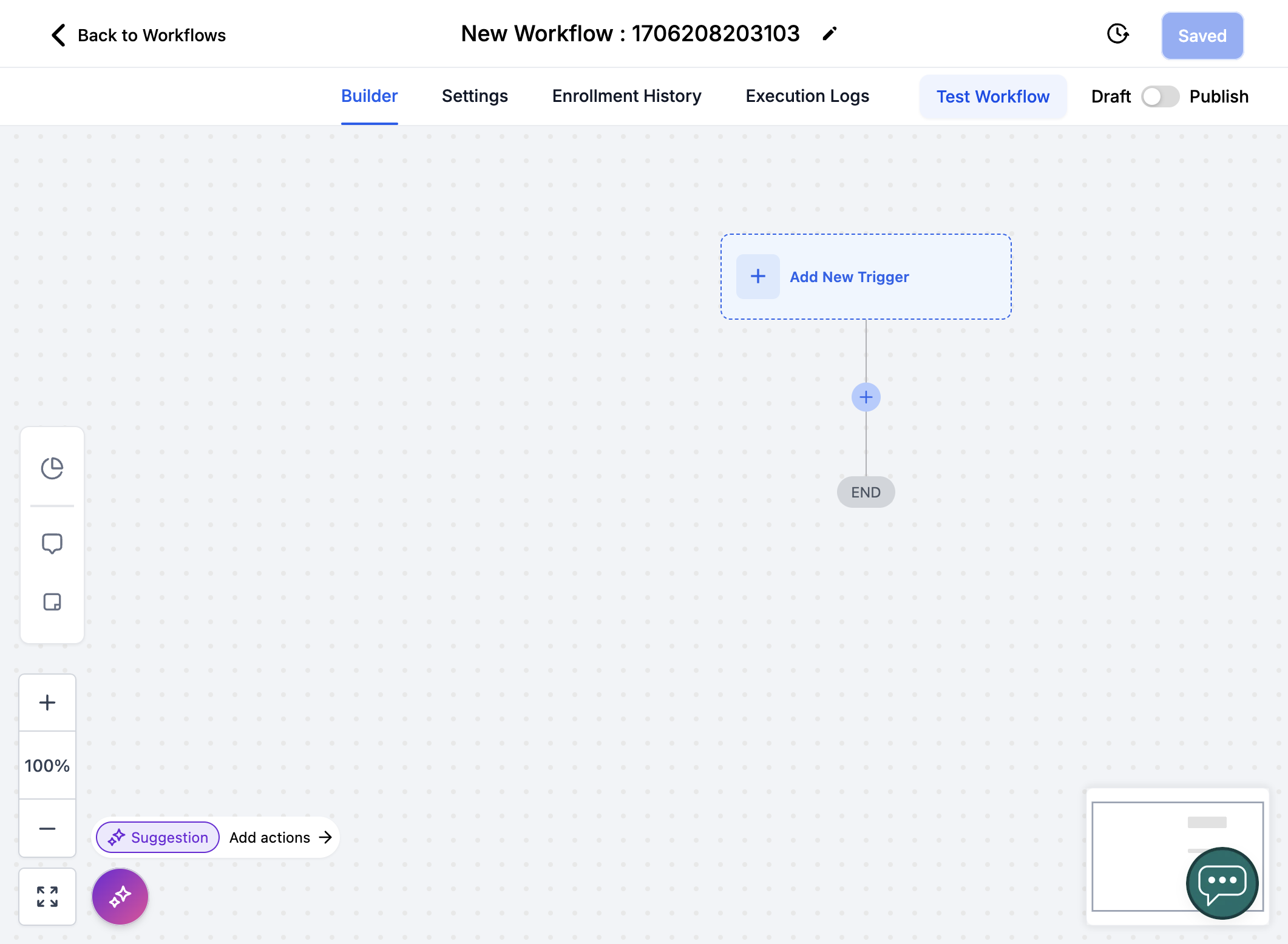Image resolution: width=1288 pixels, height=944 pixels.
Task: Edit the workflow name with pencil icon
Action: pos(829,34)
